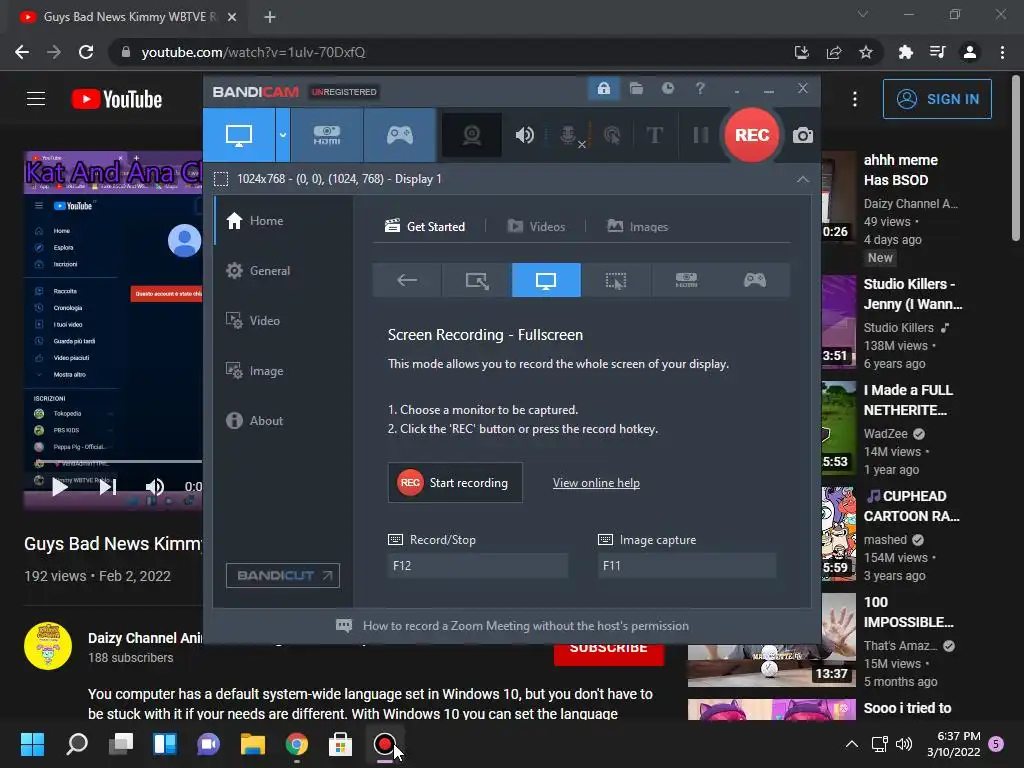Open the screen mode dropdown arrow

[x=283, y=135]
